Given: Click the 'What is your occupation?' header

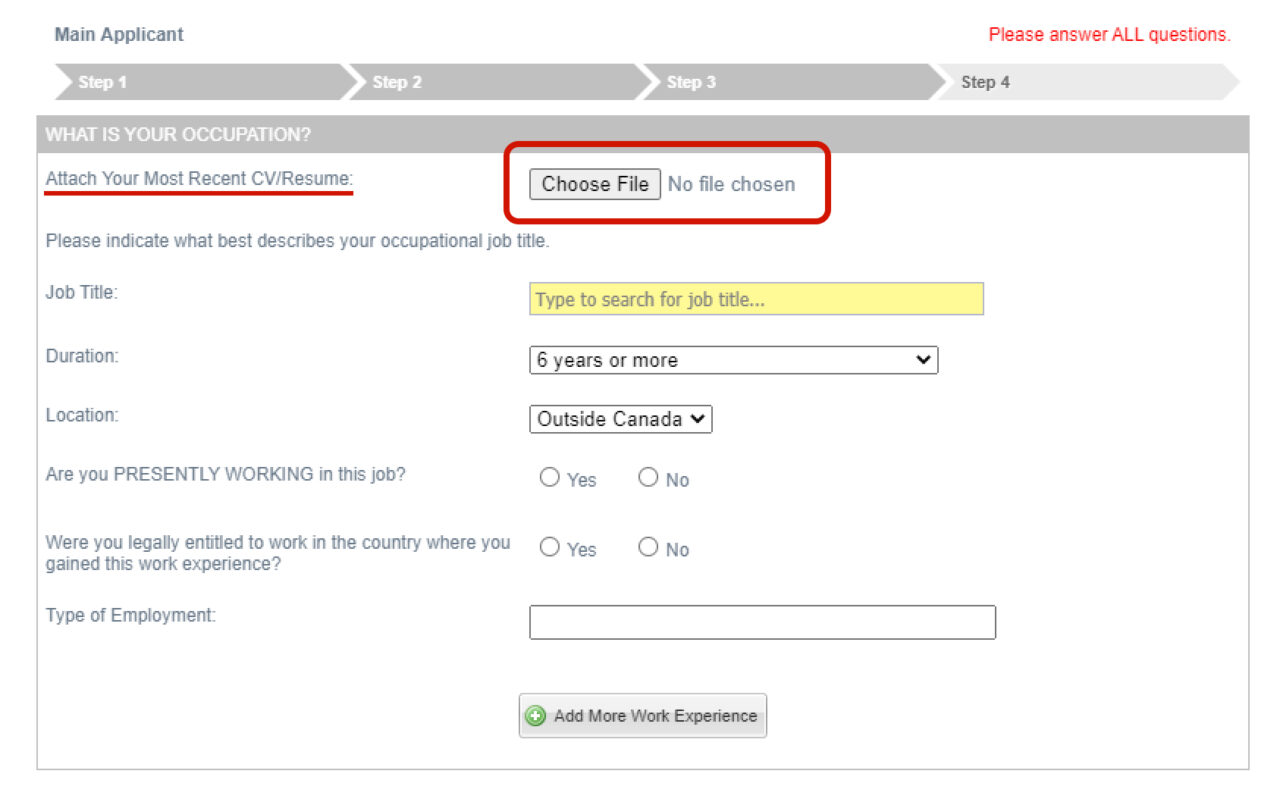Looking at the screenshot, I should (178, 134).
